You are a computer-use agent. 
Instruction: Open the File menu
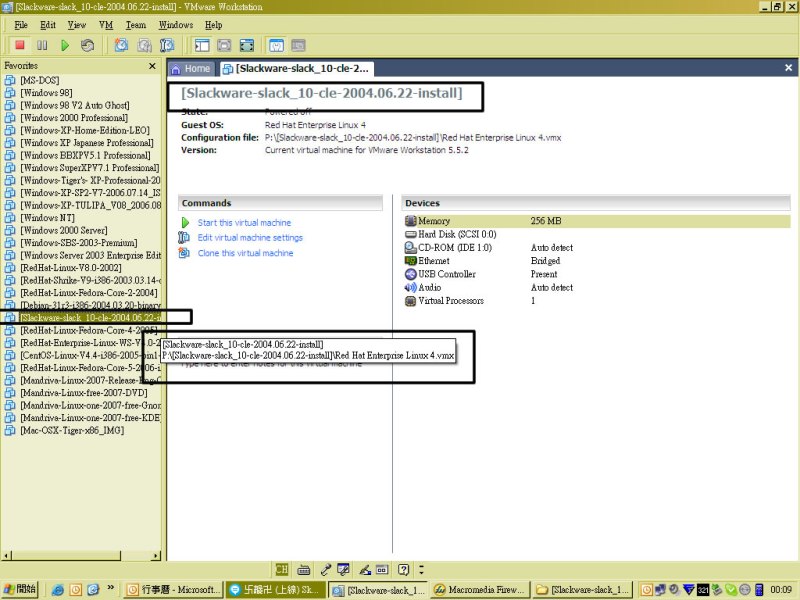point(21,25)
